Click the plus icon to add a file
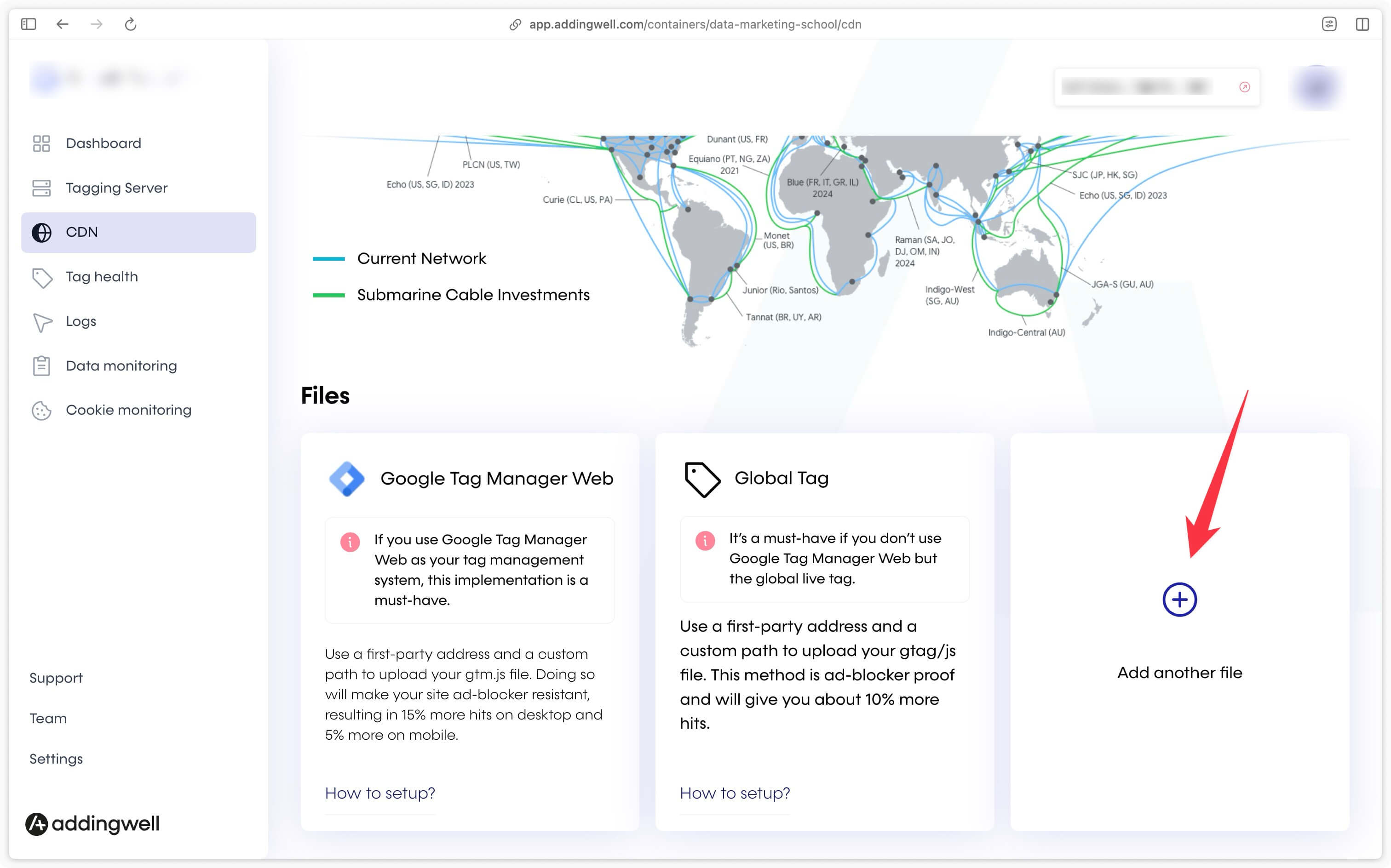This screenshot has height=868, width=1391. click(x=1180, y=600)
